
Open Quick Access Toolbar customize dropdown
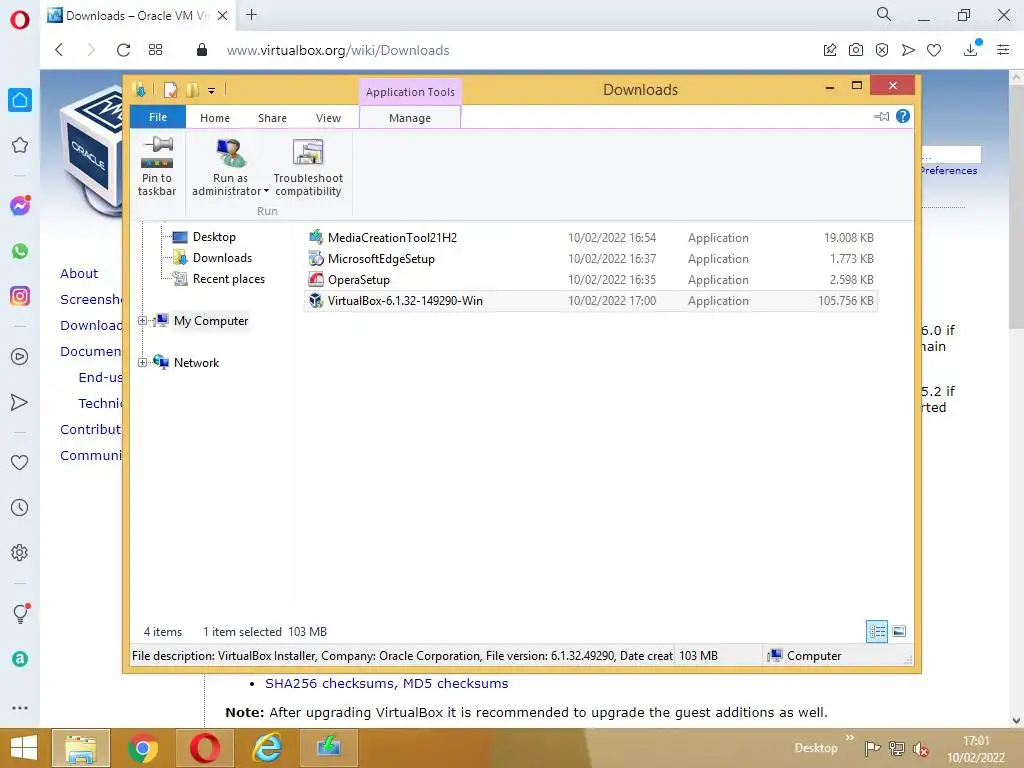[x=212, y=91]
